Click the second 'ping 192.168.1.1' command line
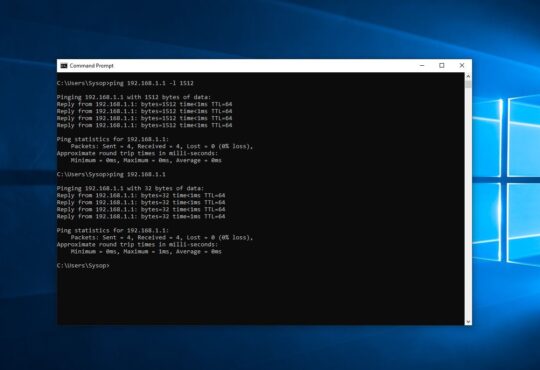Image resolution: width=540 pixels, height=370 pixels. [111, 174]
